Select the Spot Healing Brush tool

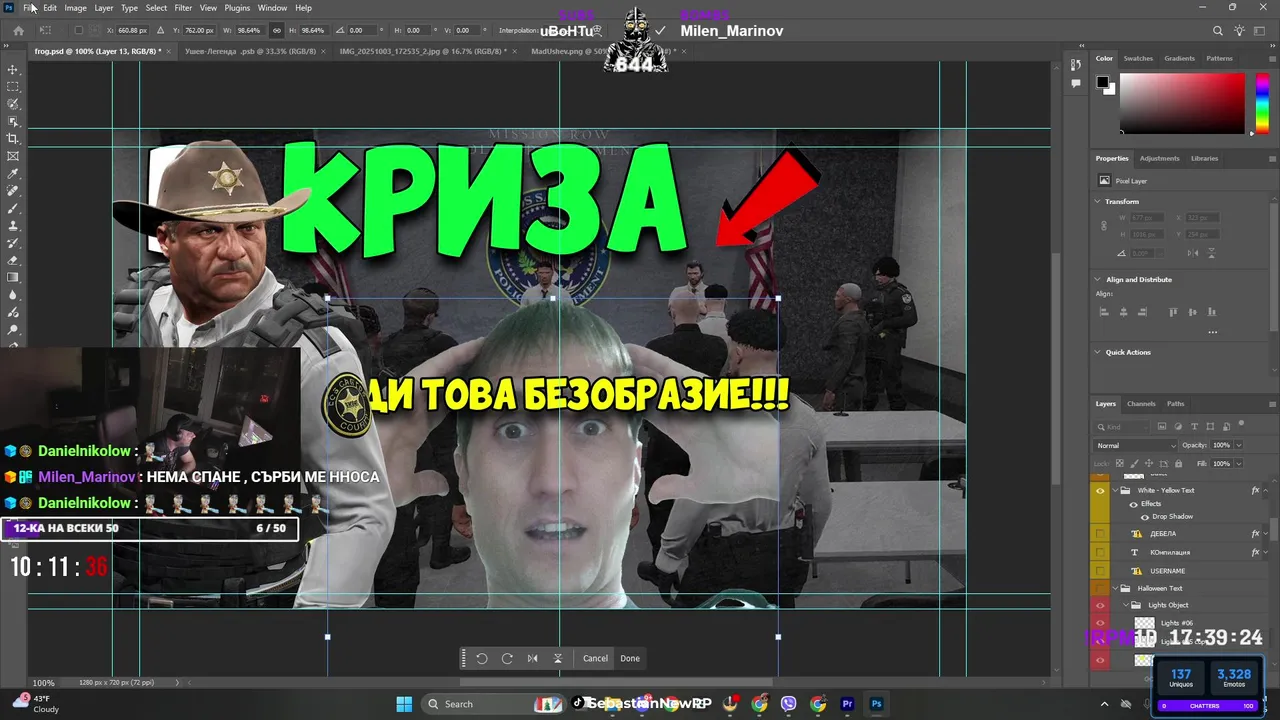click(13, 191)
